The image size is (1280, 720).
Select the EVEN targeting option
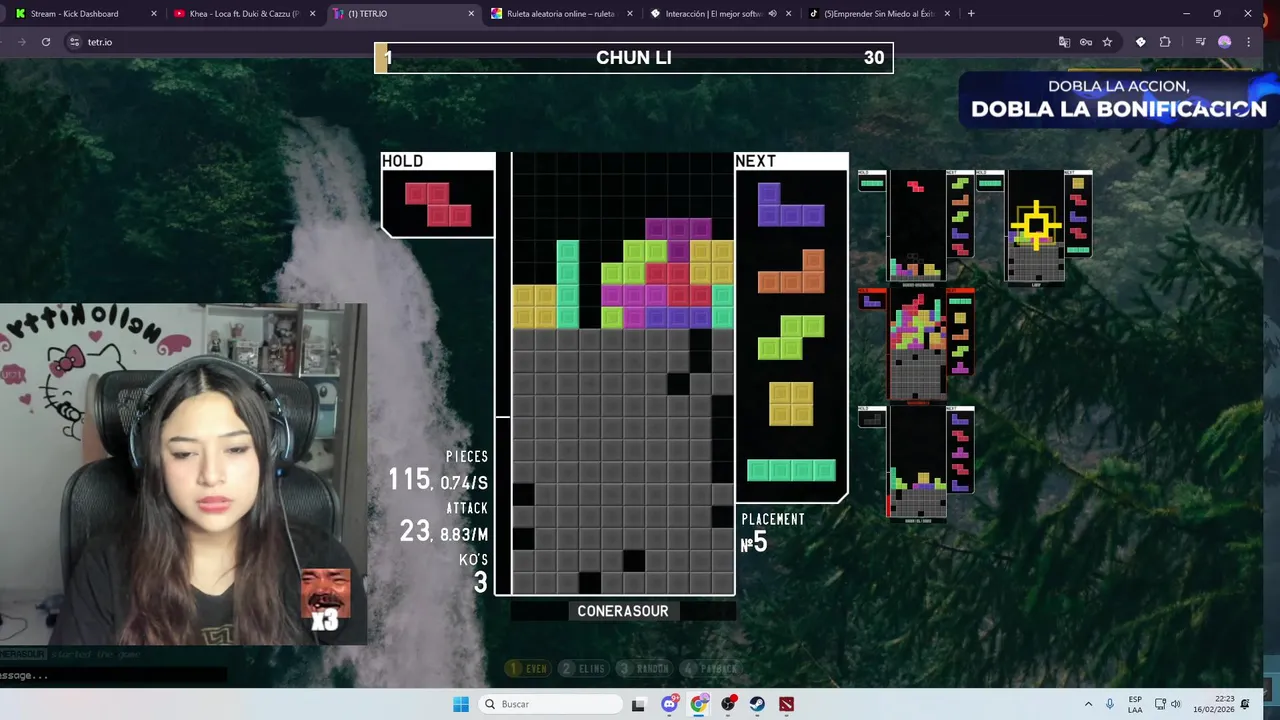pyautogui.click(x=528, y=668)
